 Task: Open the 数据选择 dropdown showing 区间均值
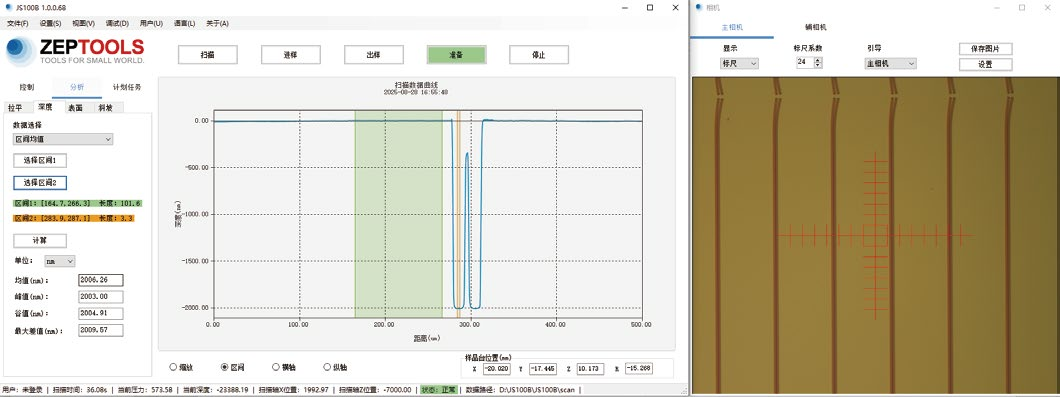point(63,139)
